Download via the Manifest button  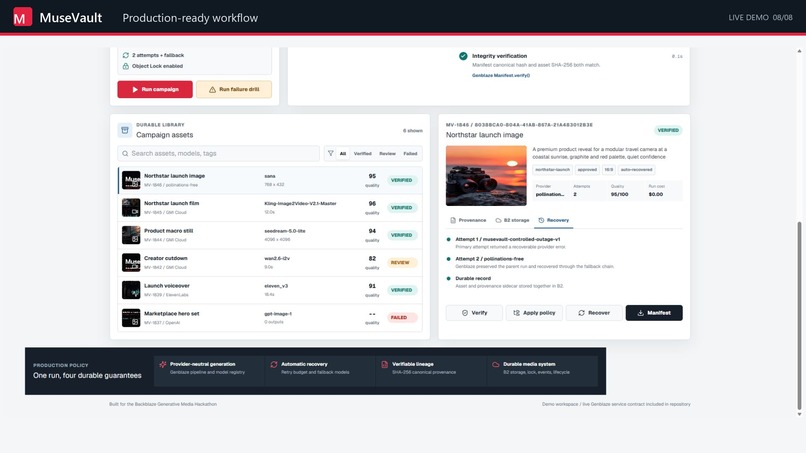[x=654, y=313]
